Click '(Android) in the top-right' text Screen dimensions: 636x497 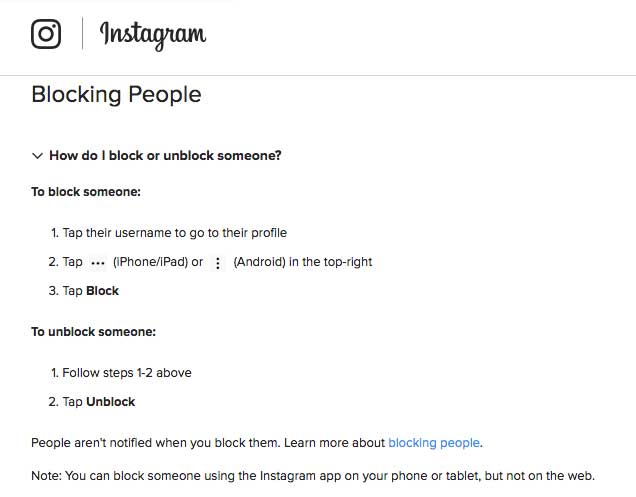(x=303, y=262)
